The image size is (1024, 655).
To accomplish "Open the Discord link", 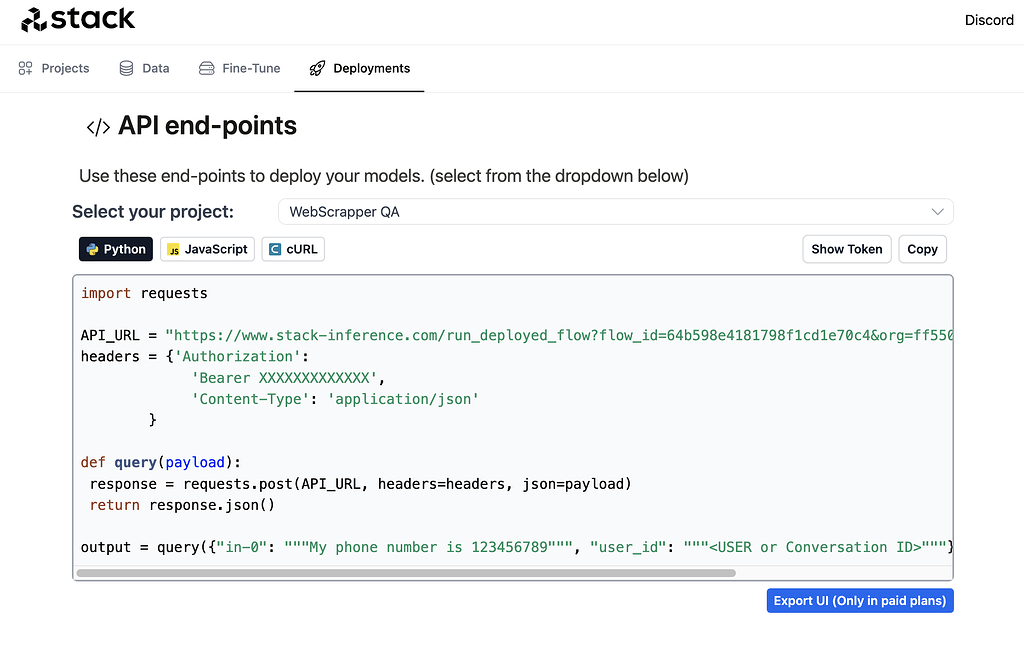I will click(x=988, y=20).
